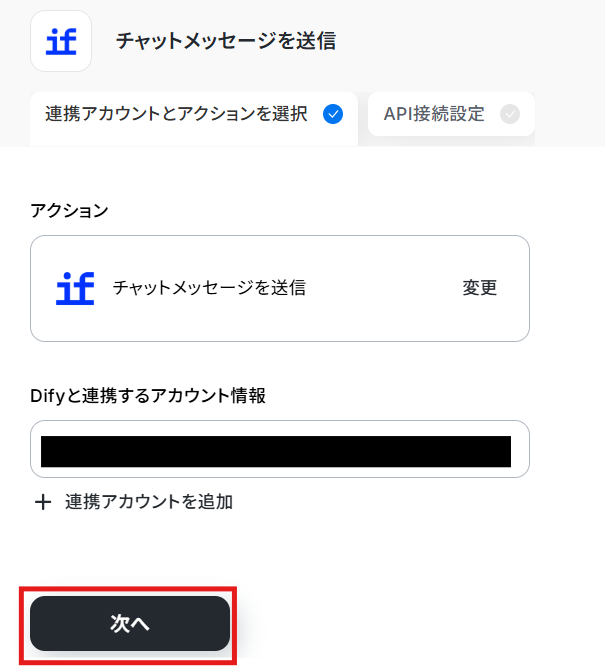
Task: Open the Dify linked account selection field
Action: [x=280, y=449]
